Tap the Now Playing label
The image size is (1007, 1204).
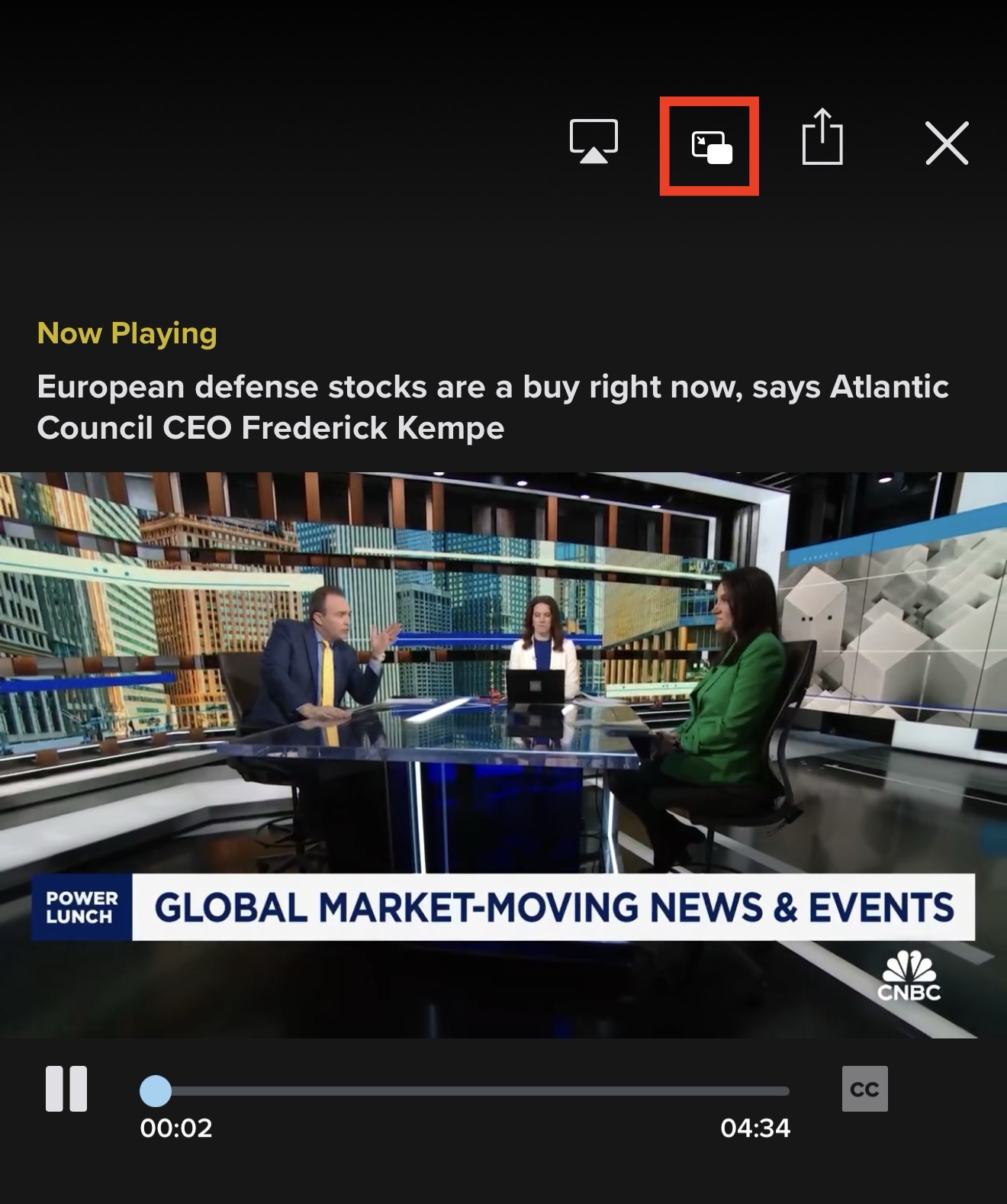click(x=127, y=333)
